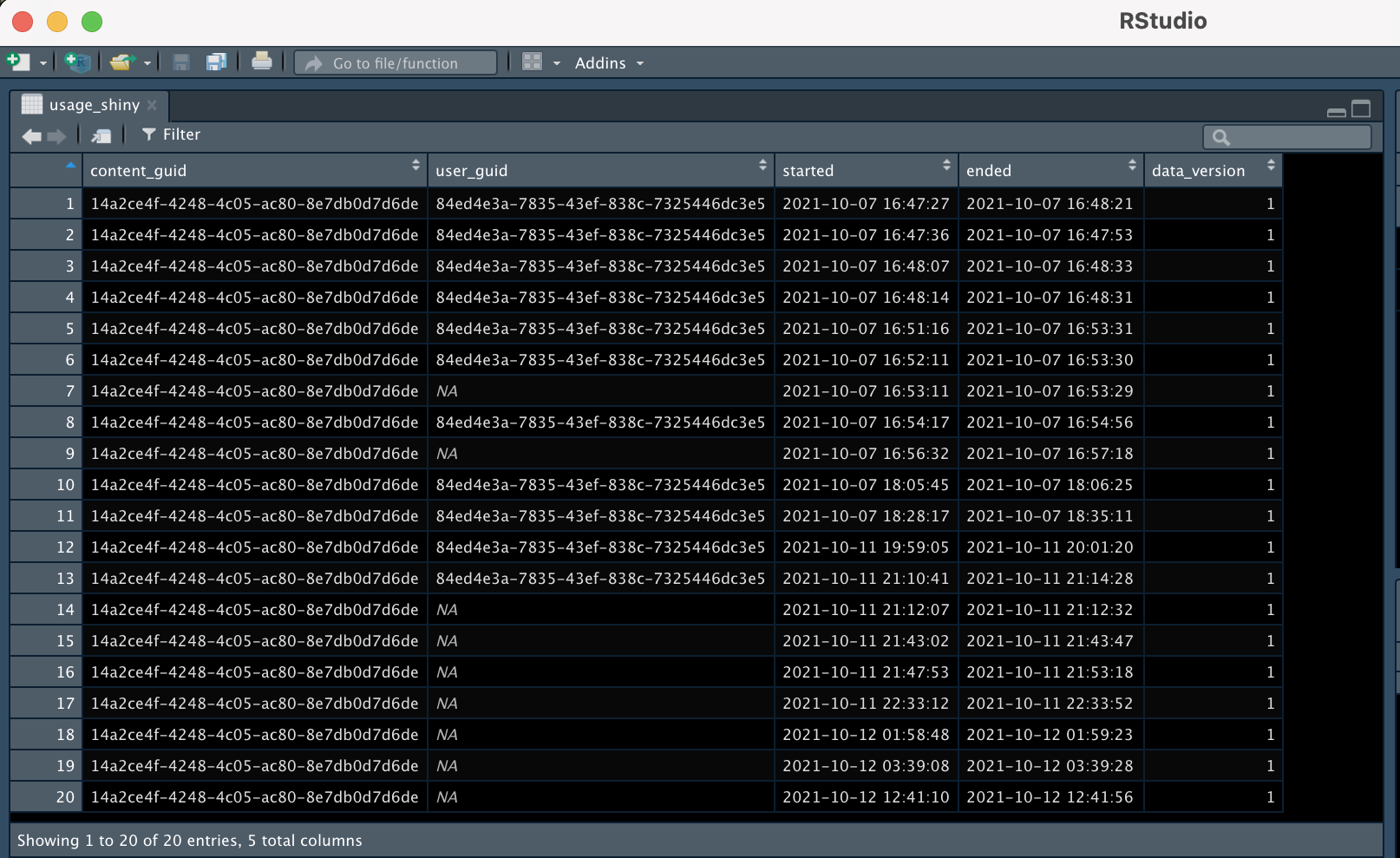Image resolution: width=1400 pixels, height=858 pixels.
Task: Toggle the Filter for usage_shiny table
Action: pos(171,134)
